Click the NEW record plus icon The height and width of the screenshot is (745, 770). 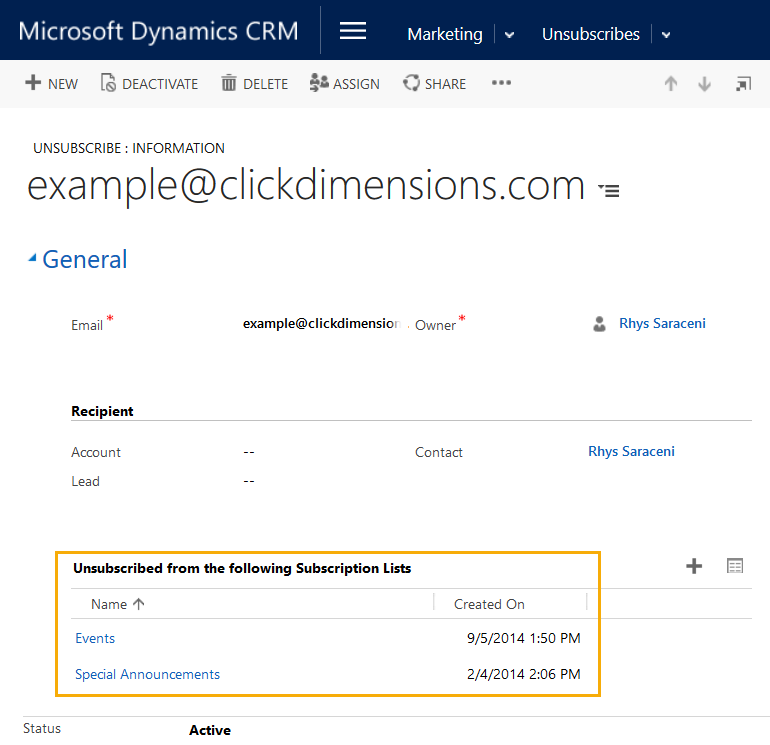[33, 83]
